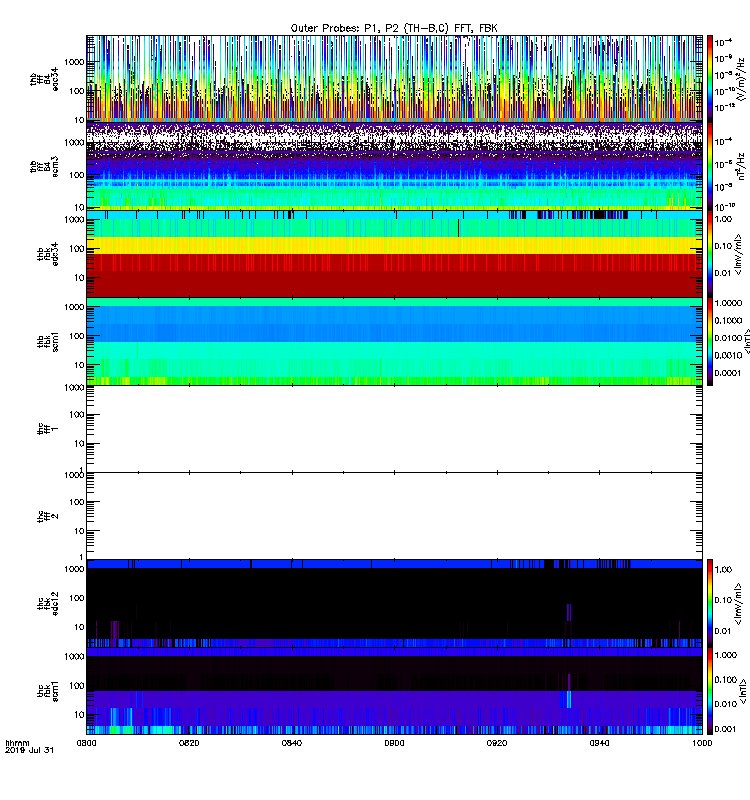Click the 'thc fff 2' y-axis label
The height and width of the screenshot is (800, 750).
(48, 516)
